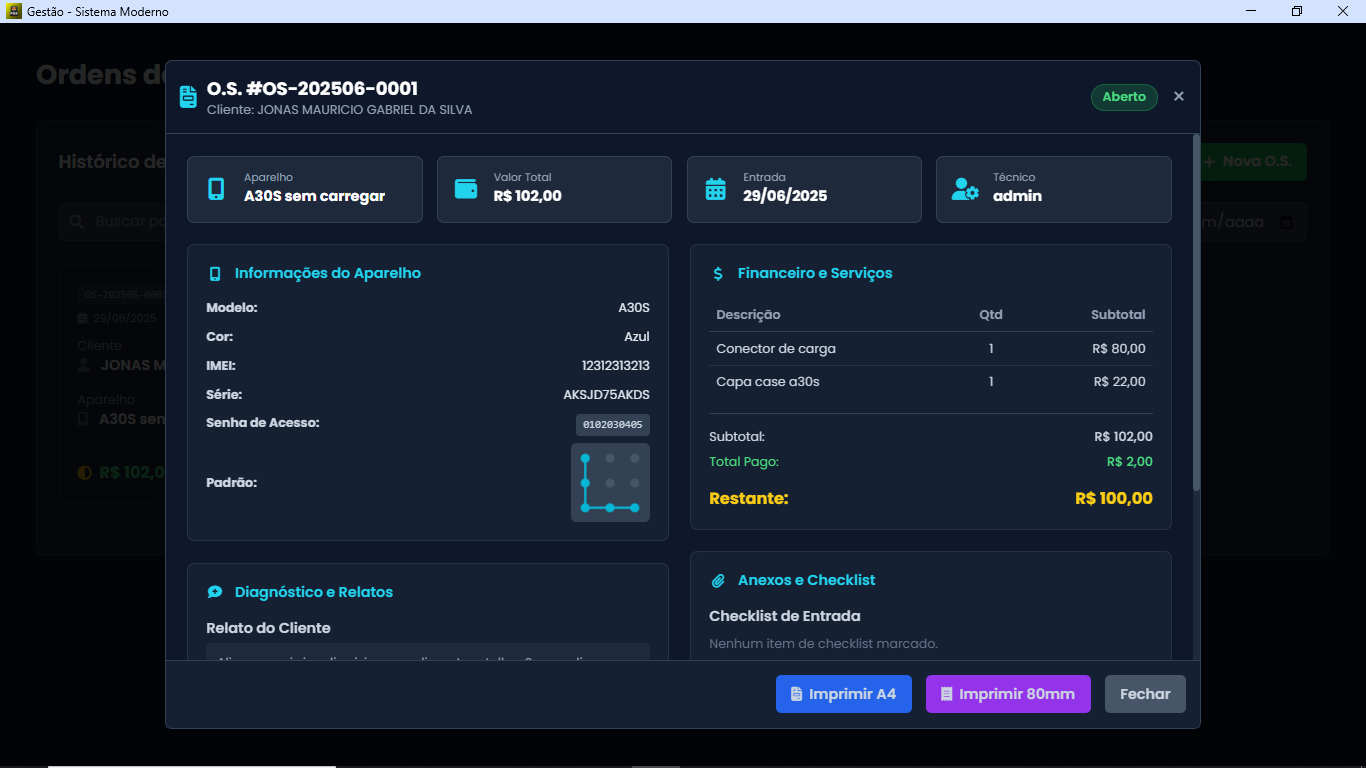Click the document icon beside O.S. title
Image resolution: width=1366 pixels, height=768 pixels.
click(188, 97)
